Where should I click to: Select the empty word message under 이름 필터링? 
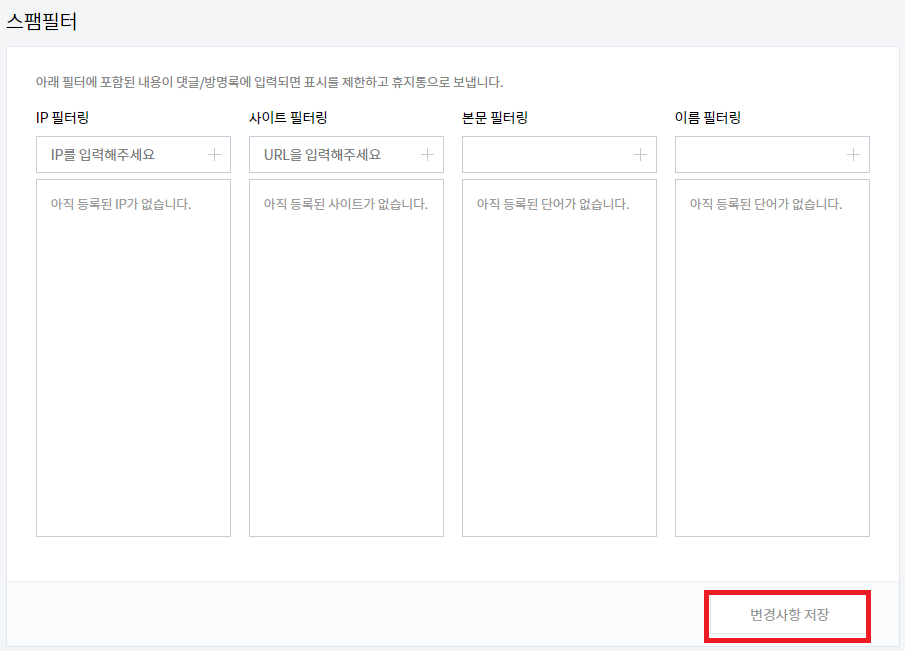pyautogui.click(x=765, y=204)
